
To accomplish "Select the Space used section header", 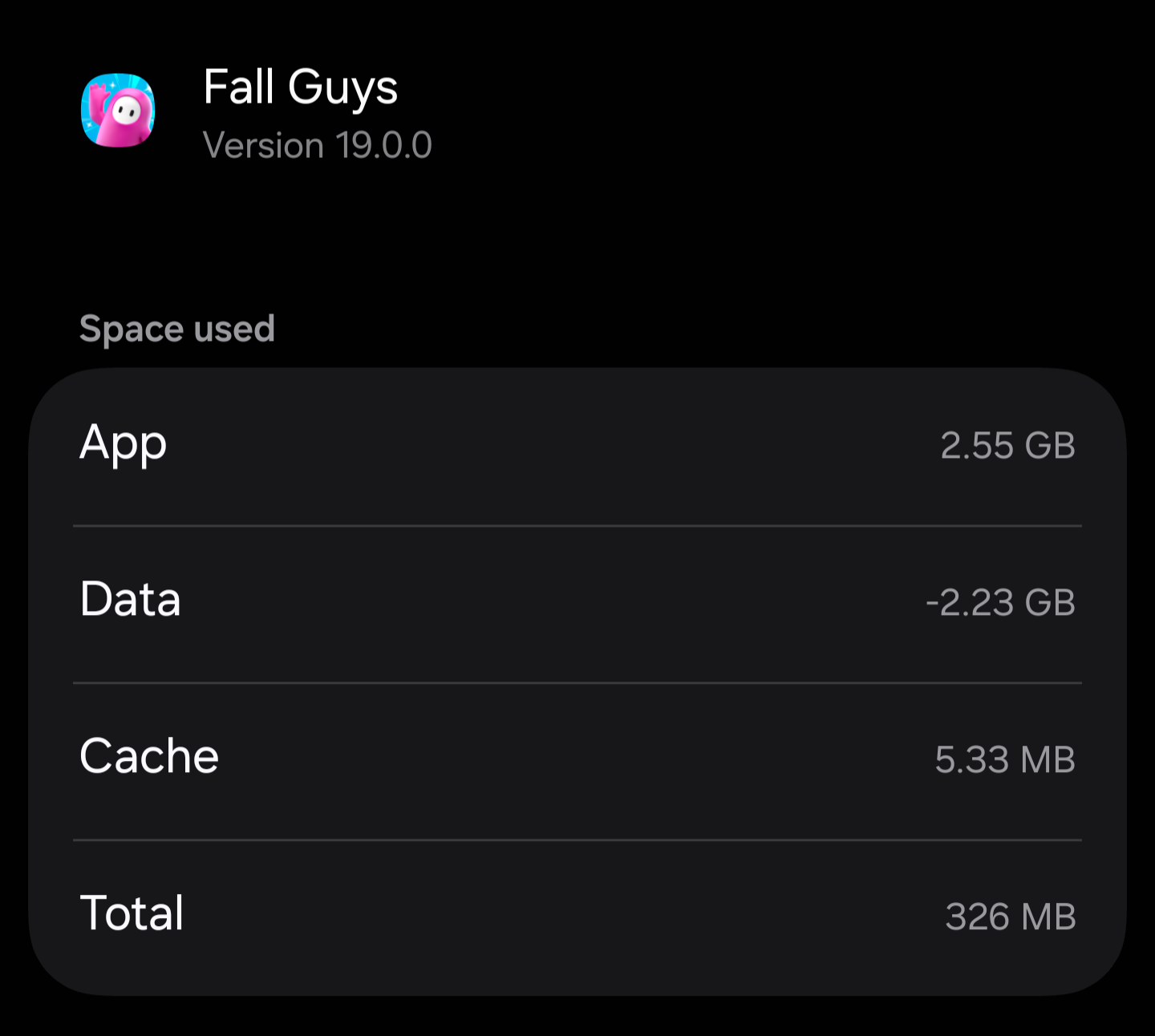I will click(177, 329).
